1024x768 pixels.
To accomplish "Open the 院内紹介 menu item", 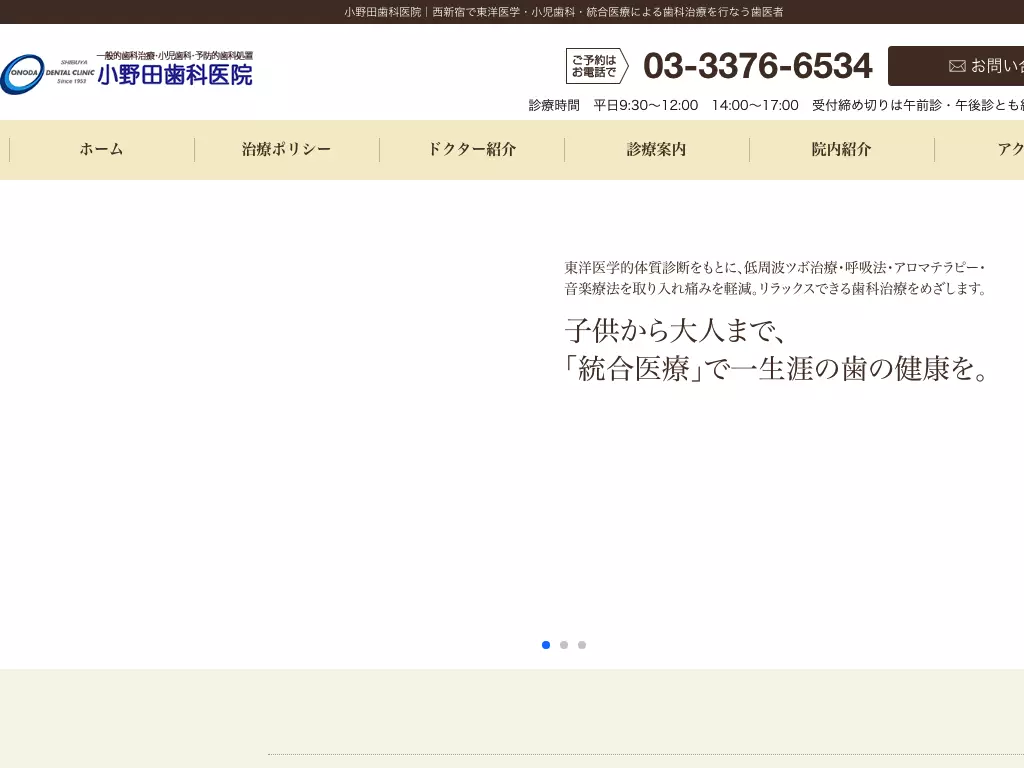I will [x=842, y=150].
